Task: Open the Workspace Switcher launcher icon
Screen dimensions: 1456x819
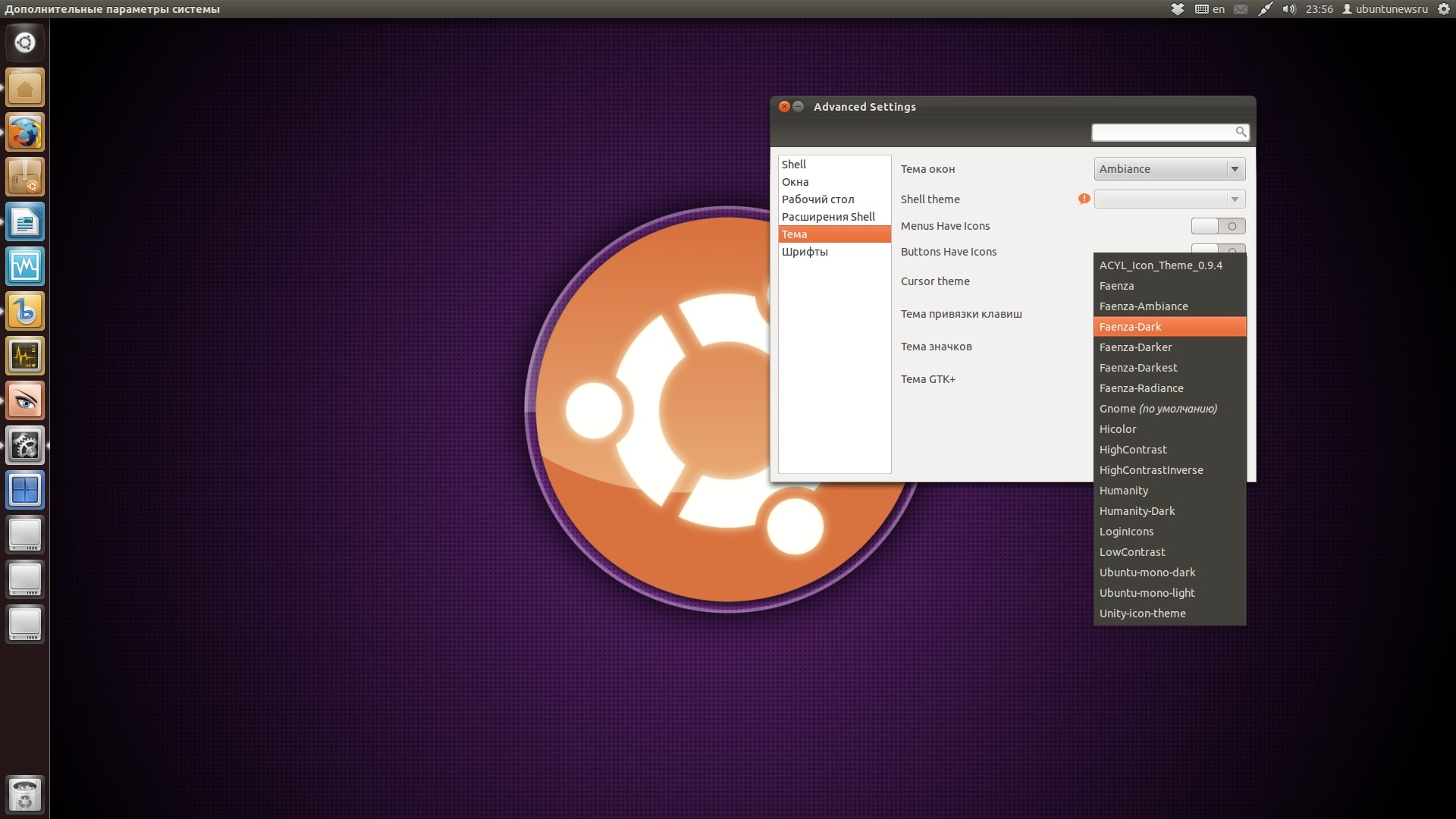Action: pos(25,491)
